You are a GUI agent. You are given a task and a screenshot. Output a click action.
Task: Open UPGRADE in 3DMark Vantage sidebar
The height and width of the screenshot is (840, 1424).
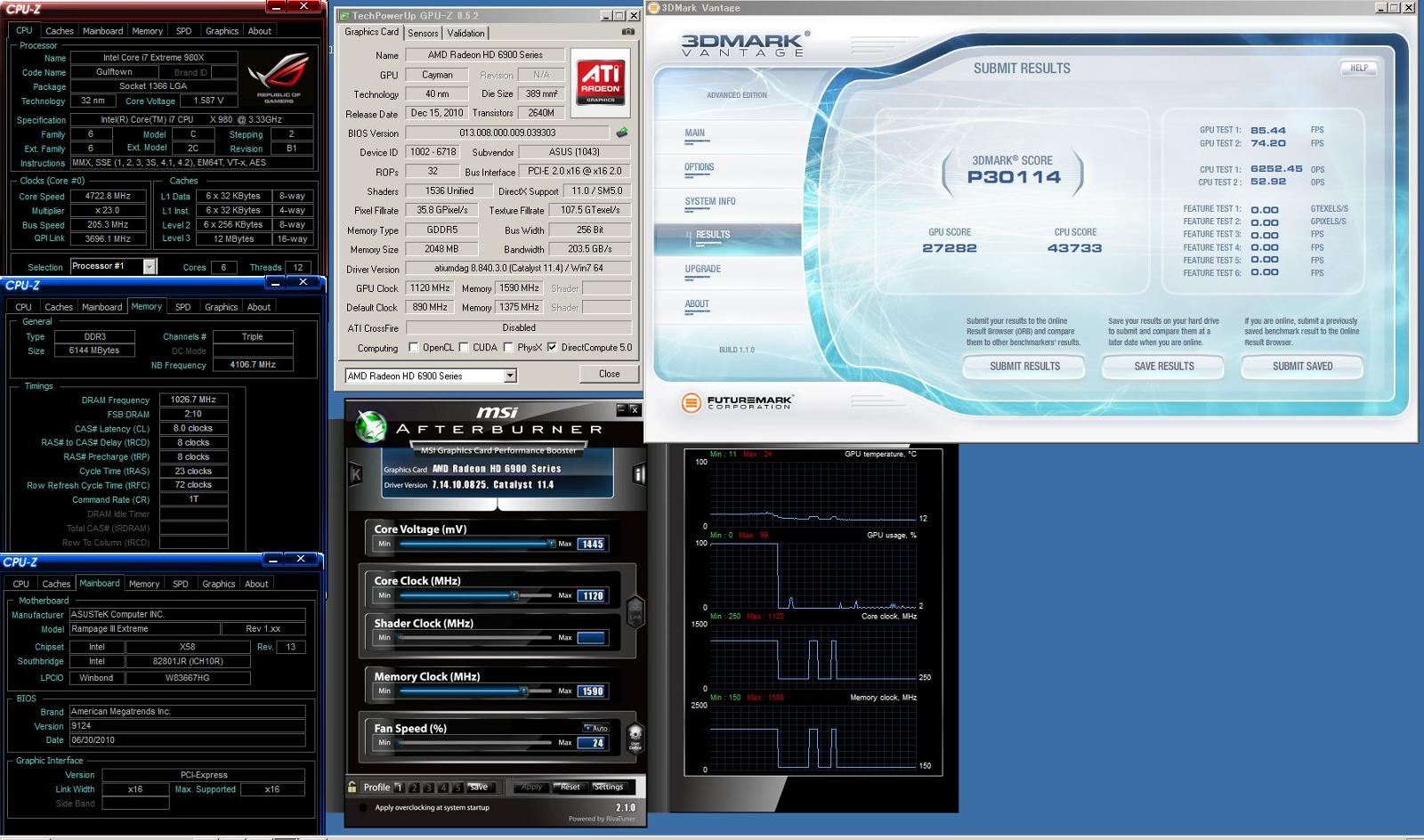pos(703,269)
